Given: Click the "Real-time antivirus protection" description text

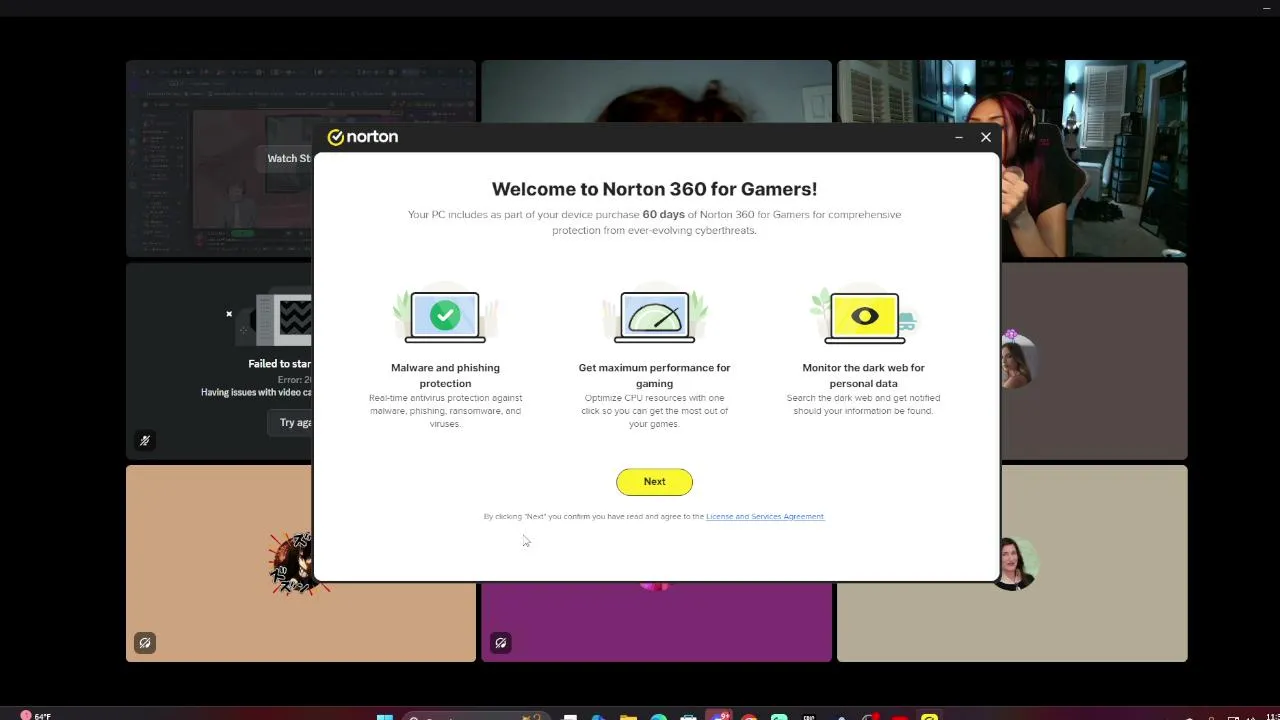Looking at the screenshot, I should (445, 411).
